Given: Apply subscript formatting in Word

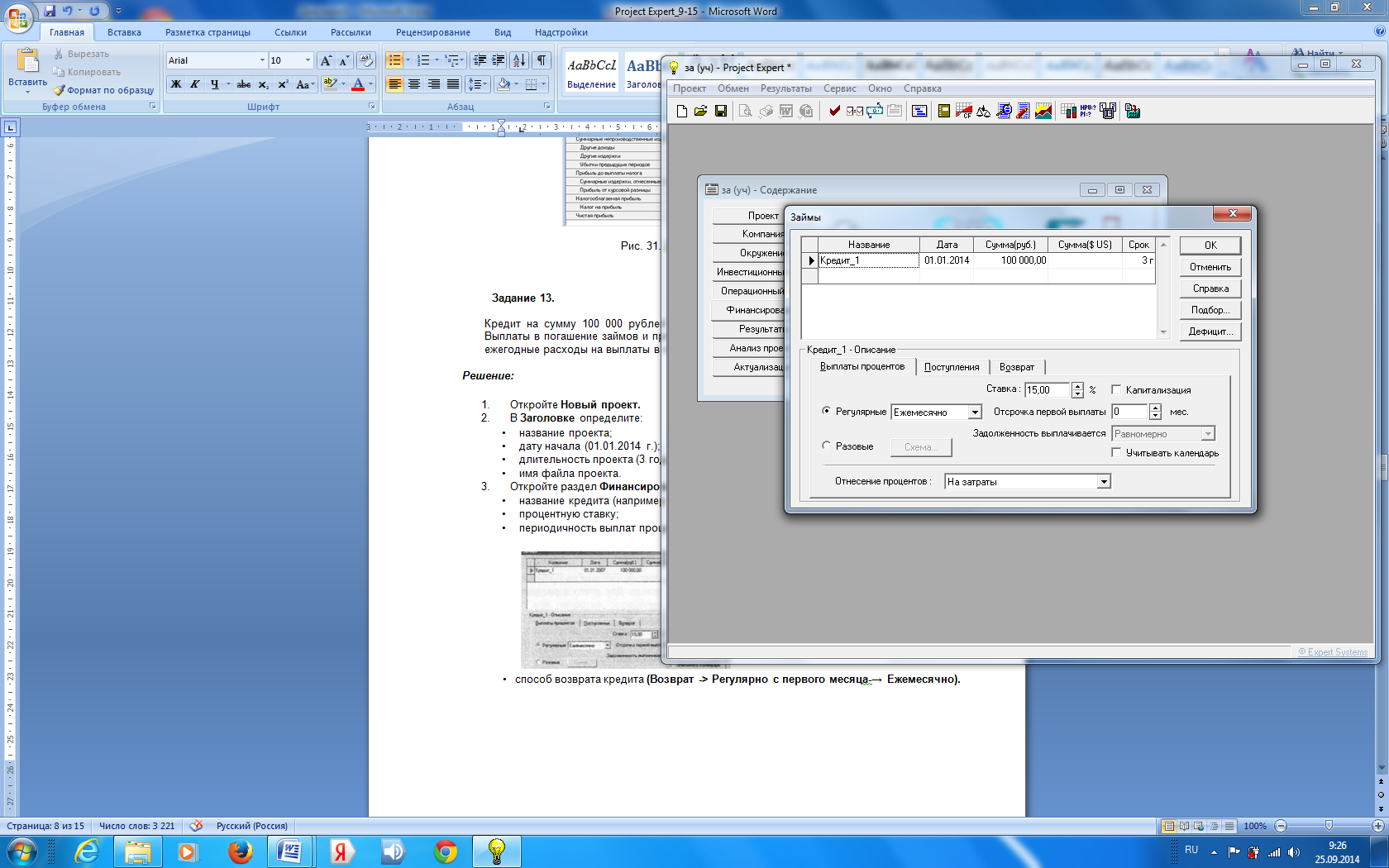Looking at the screenshot, I should pos(263,84).
